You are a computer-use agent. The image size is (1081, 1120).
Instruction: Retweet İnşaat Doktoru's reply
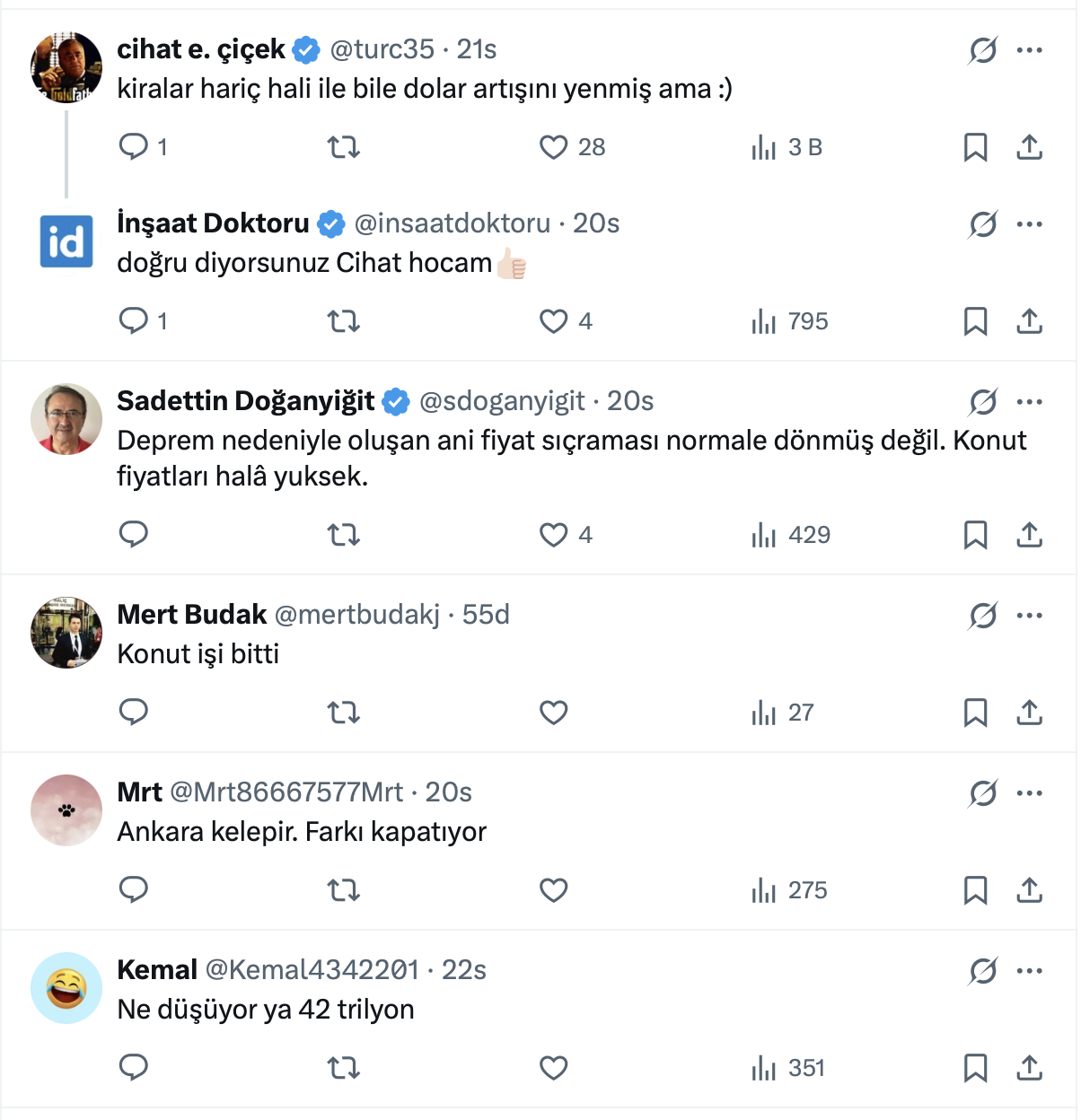[x=343, y=321]
